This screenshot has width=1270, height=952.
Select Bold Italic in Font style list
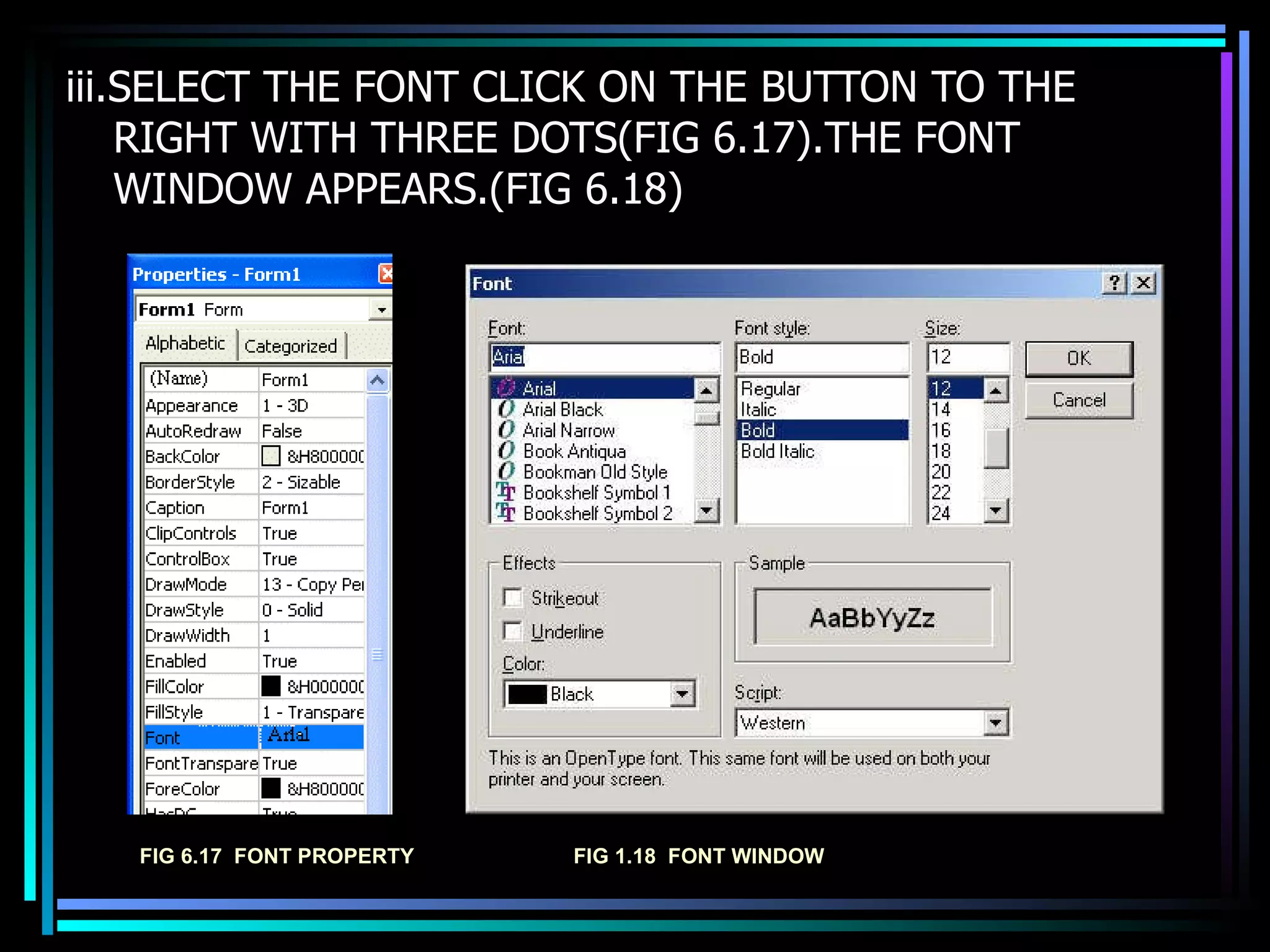(x=777, y=451)
